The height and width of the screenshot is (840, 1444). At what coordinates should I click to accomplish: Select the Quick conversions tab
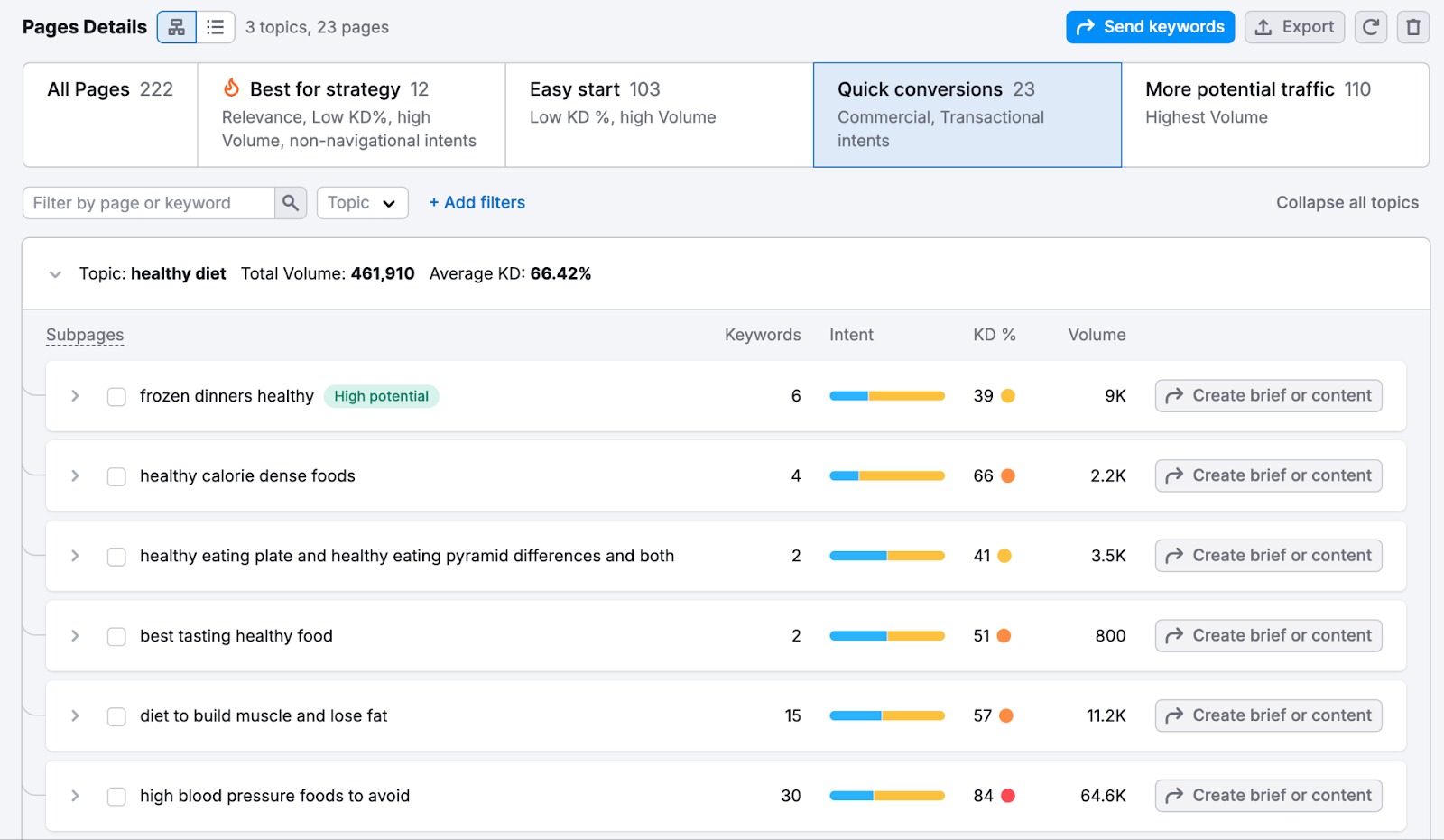pyautogui.click(x=967, y=115)
